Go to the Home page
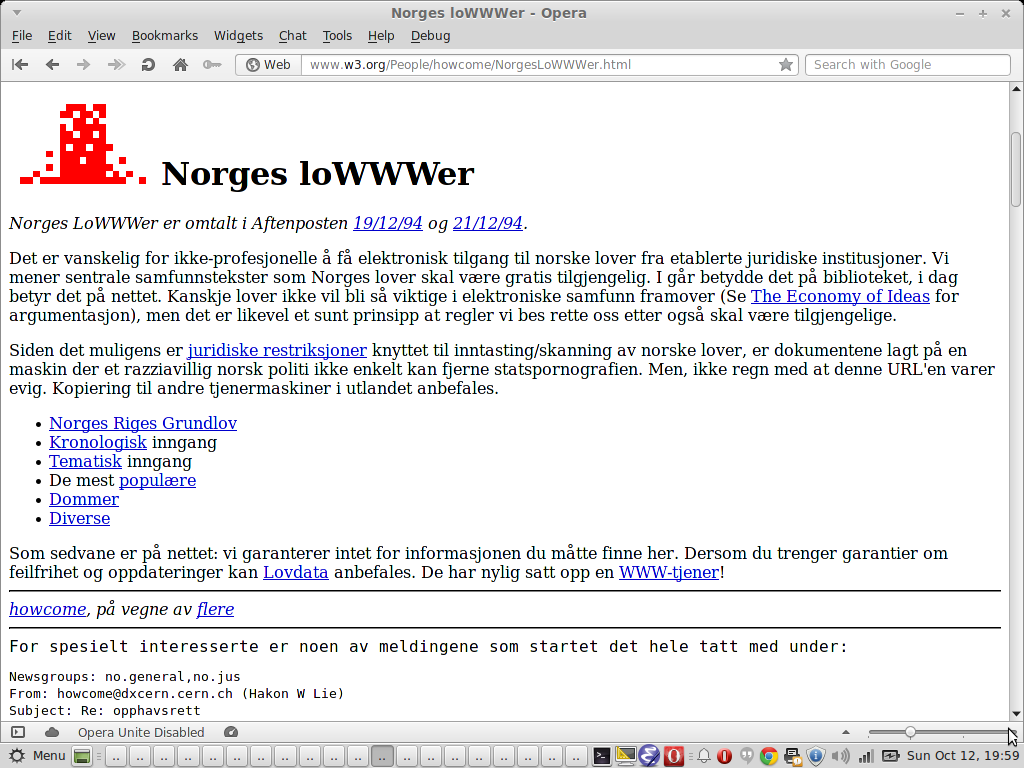The height and width of the screenshot is (768, 1024). coord(180,65)
